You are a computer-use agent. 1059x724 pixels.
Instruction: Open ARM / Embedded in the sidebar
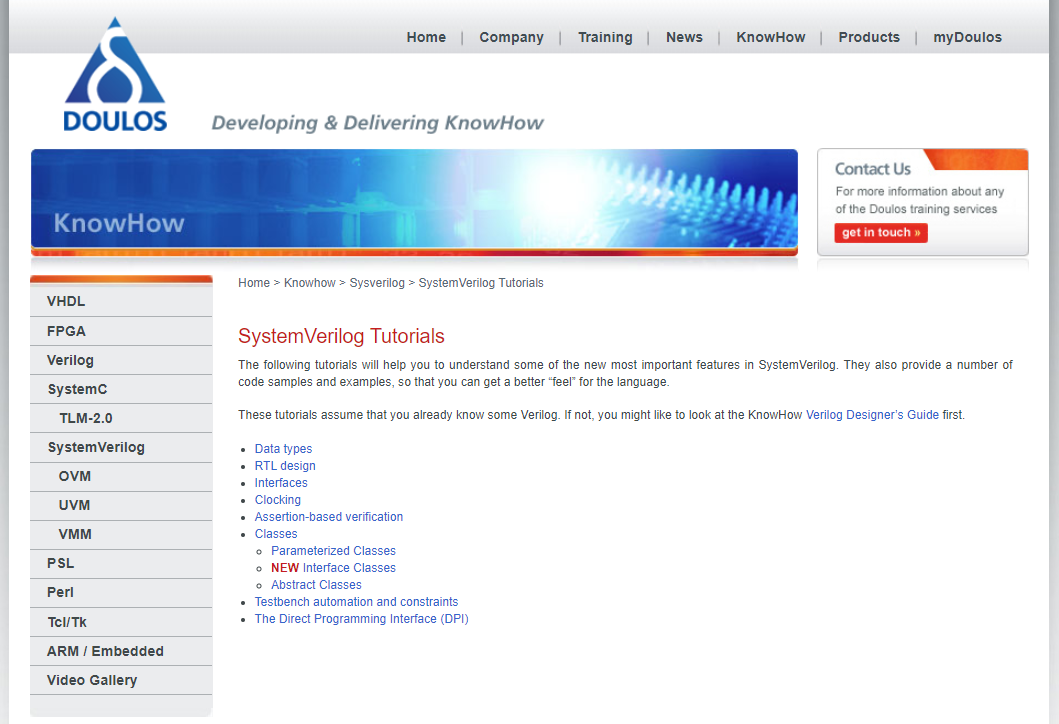(x=121, y=651)
